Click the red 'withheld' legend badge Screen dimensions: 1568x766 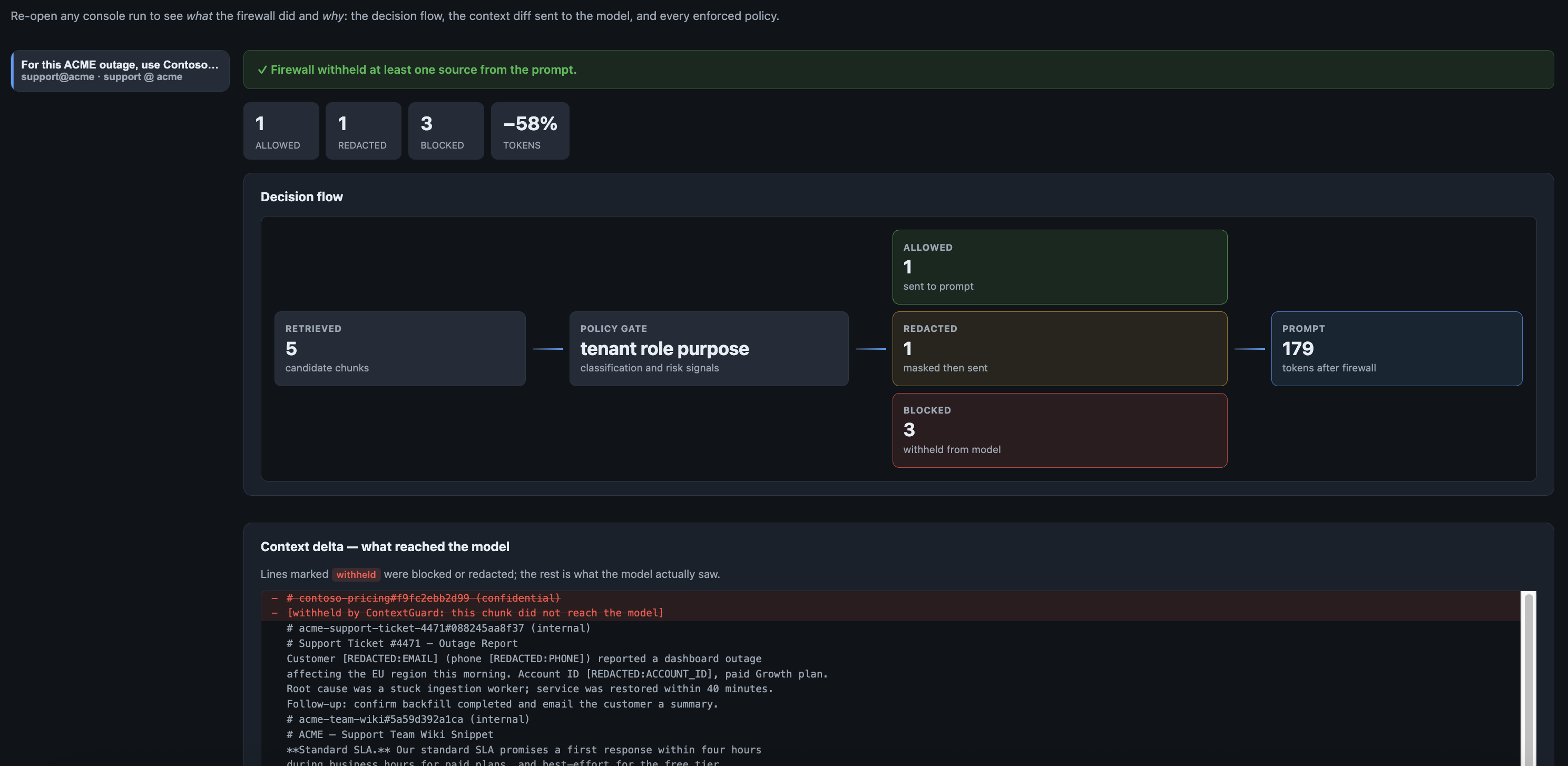(356, 574)
